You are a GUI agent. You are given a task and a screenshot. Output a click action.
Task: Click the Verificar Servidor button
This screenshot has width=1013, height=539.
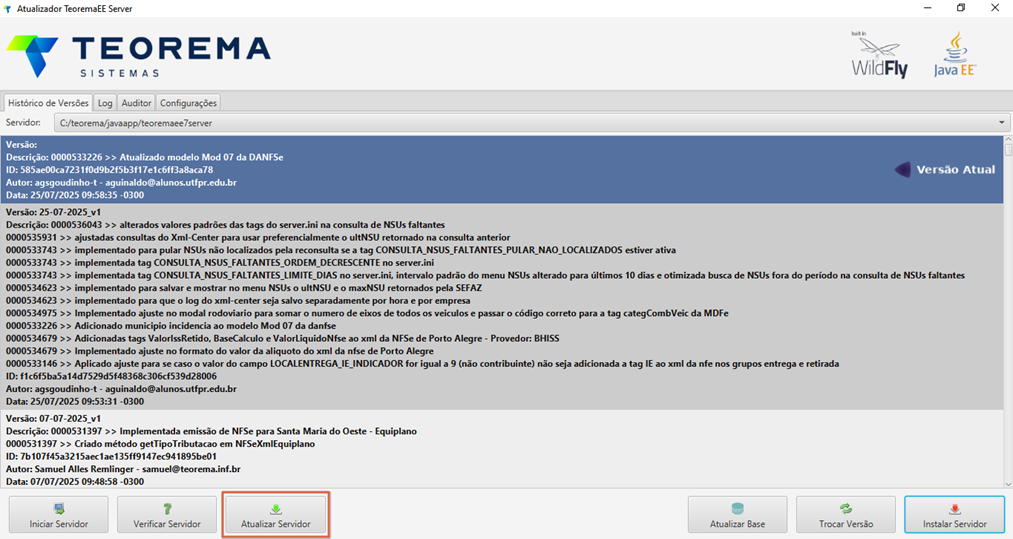(167, 514)
